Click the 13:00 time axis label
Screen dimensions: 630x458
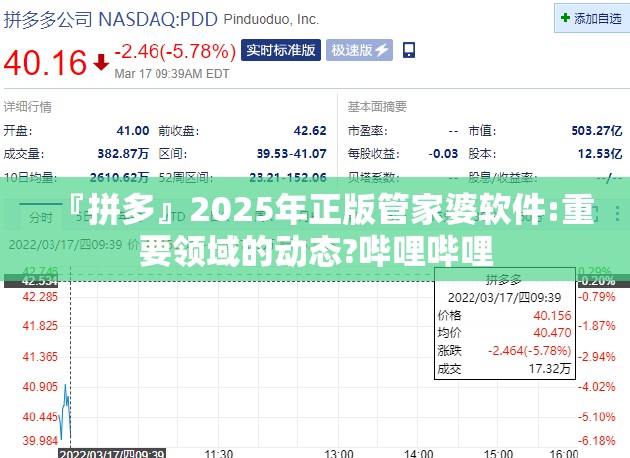coord(339,454)
